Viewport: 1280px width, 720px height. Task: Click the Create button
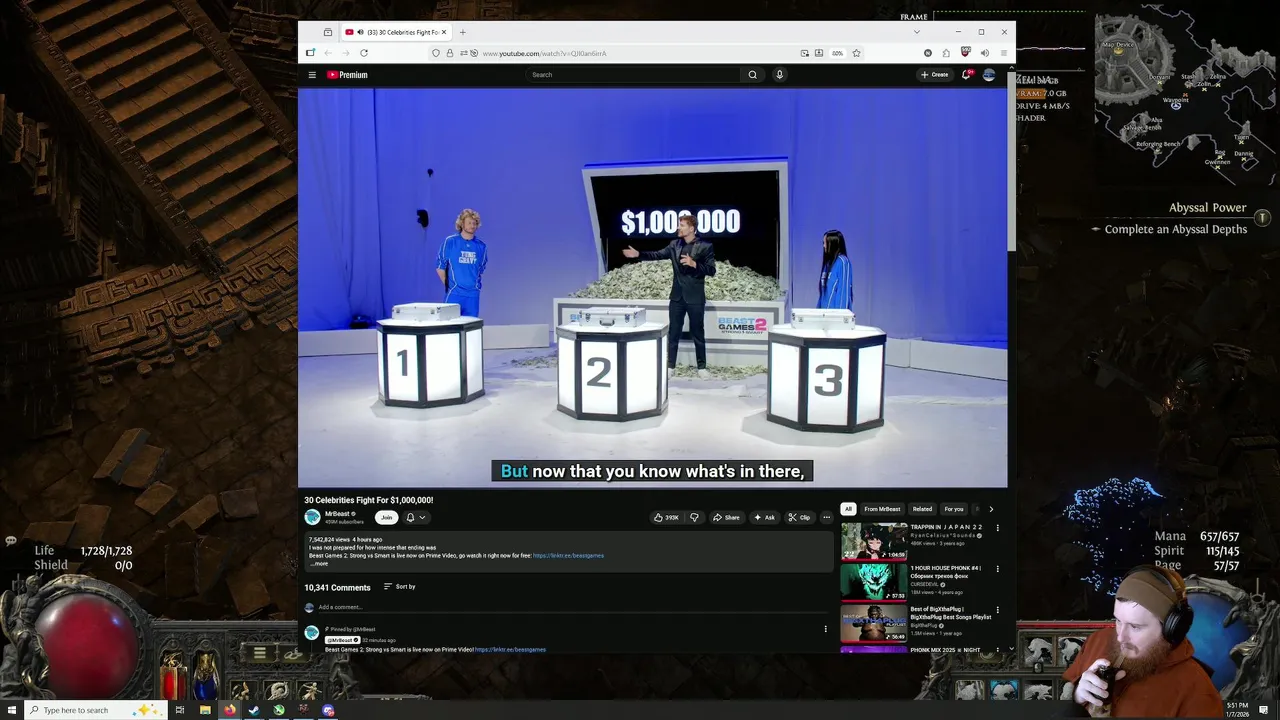[x=934, y=75]
